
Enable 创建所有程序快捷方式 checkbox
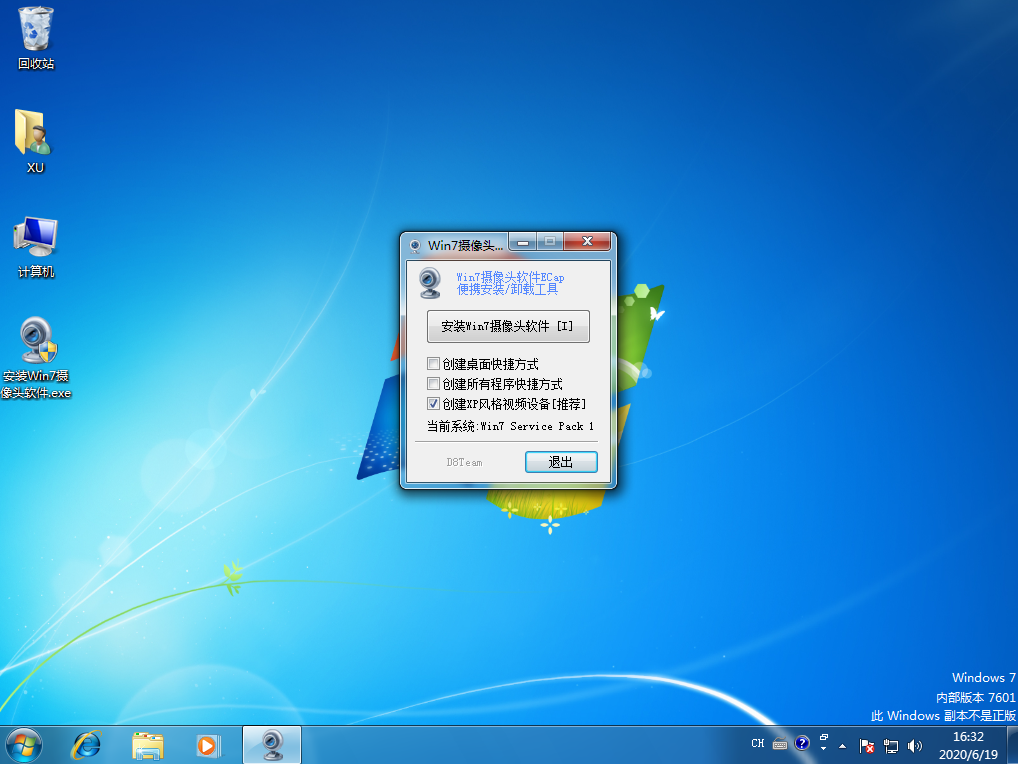pos(434,384)
